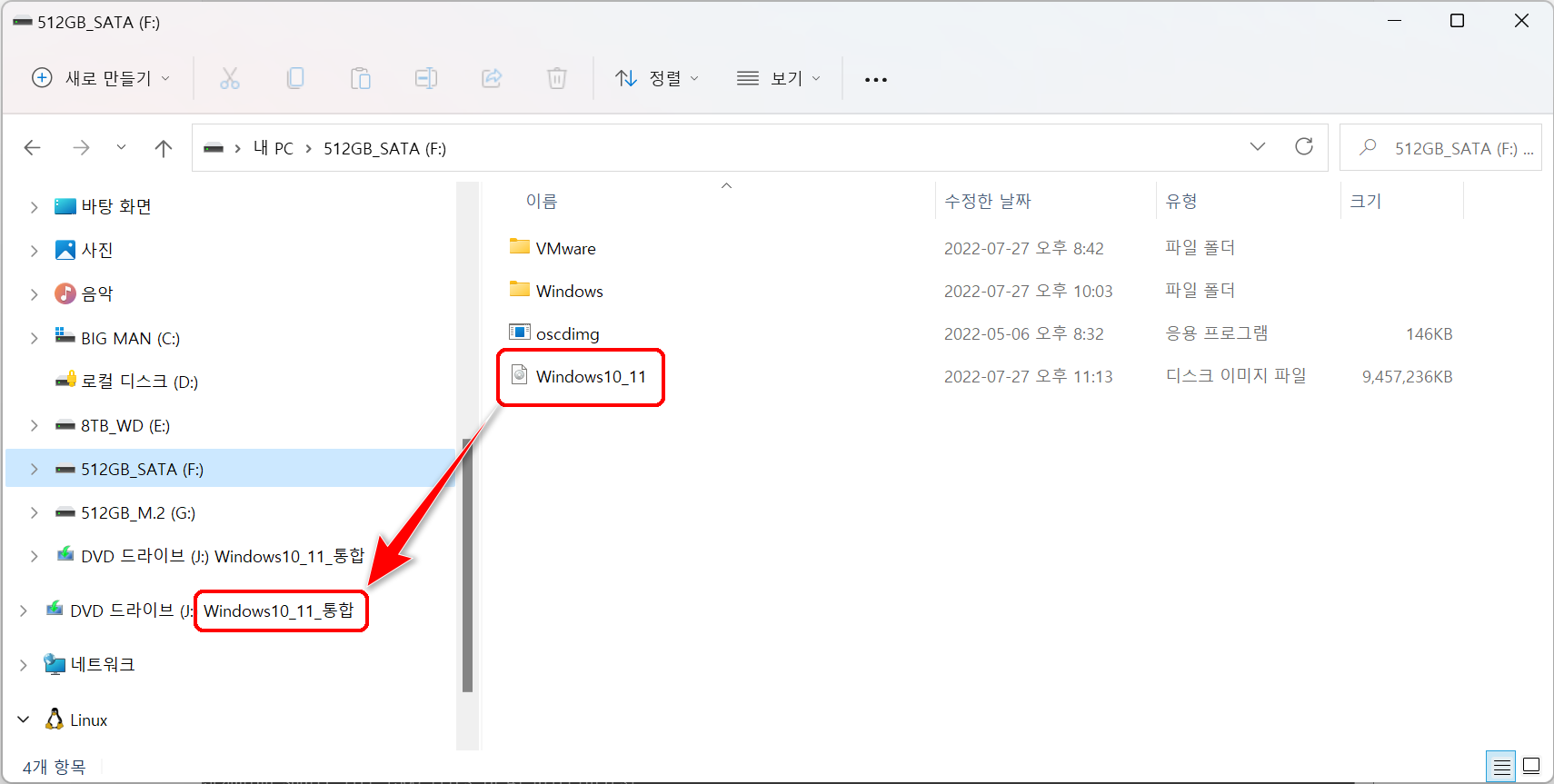Select 사진 in navigation pane
This screenshot has height=784, width=1554.
[97, 250]
